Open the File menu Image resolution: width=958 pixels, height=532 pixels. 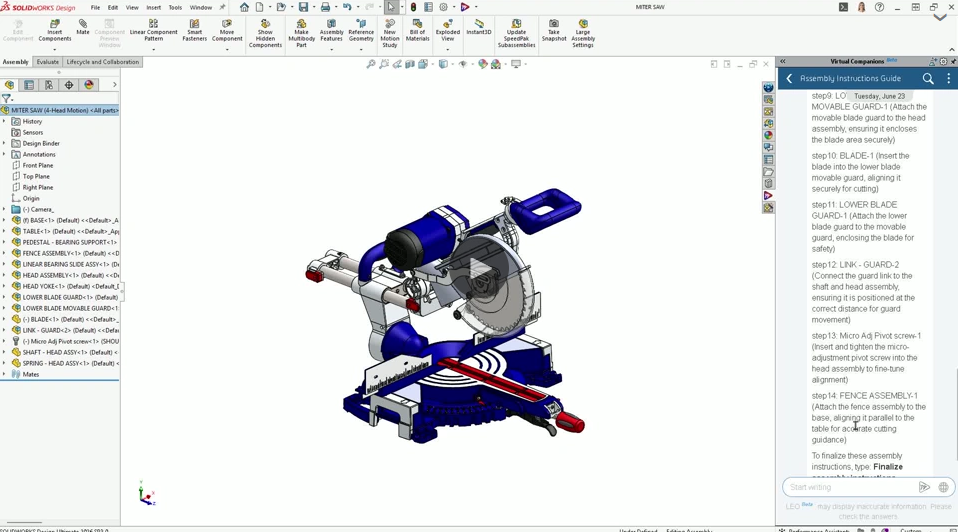(95, 7)
